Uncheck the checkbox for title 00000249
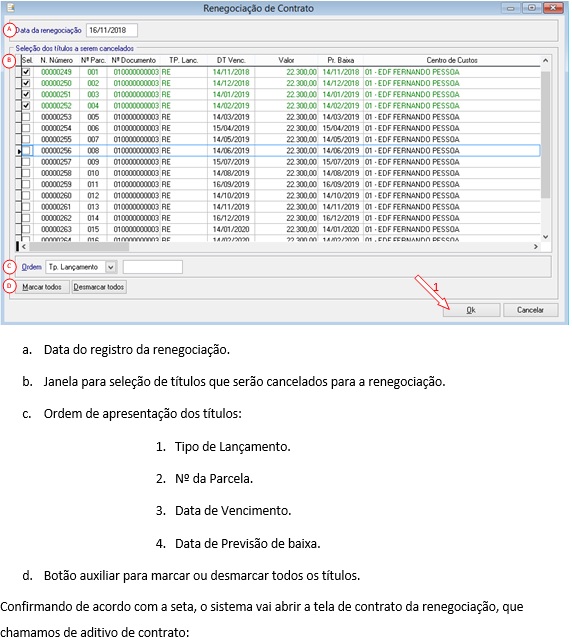 pyautogui.click(x=26, y=72)
